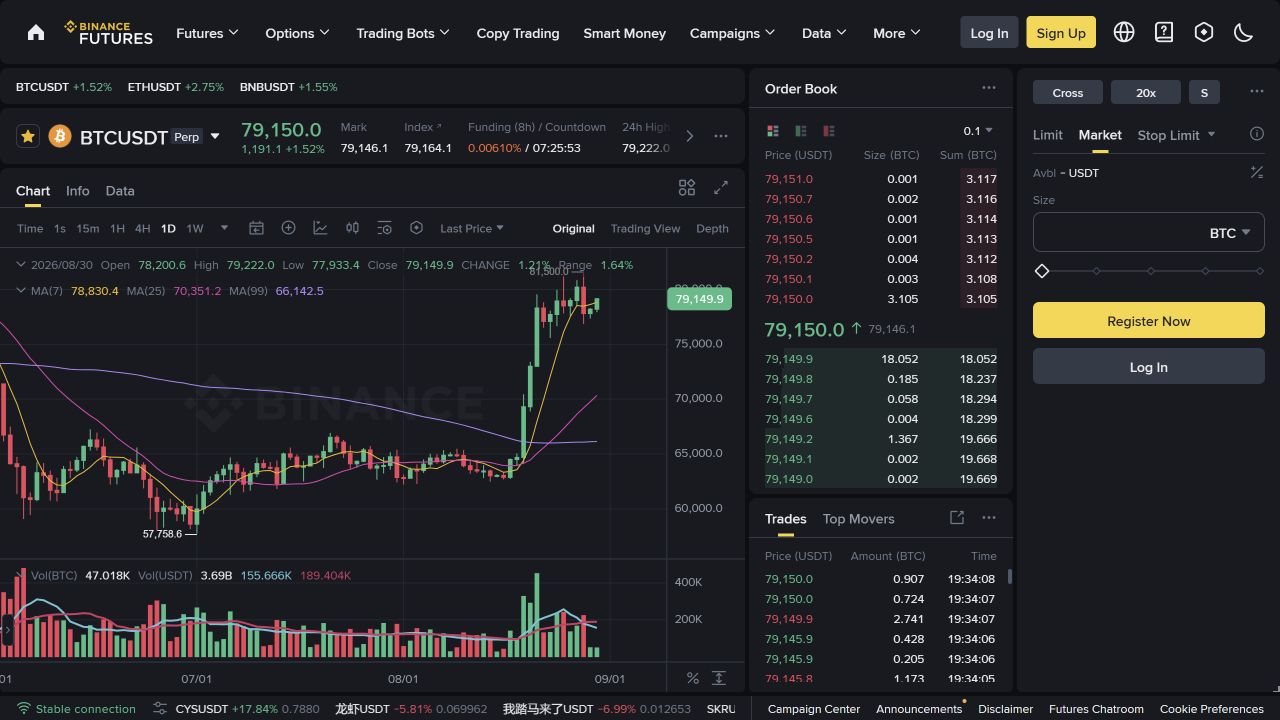Screen dimensions: 1280x720
Task: Open the Futures dropdown menu
Action: (207, 33)
